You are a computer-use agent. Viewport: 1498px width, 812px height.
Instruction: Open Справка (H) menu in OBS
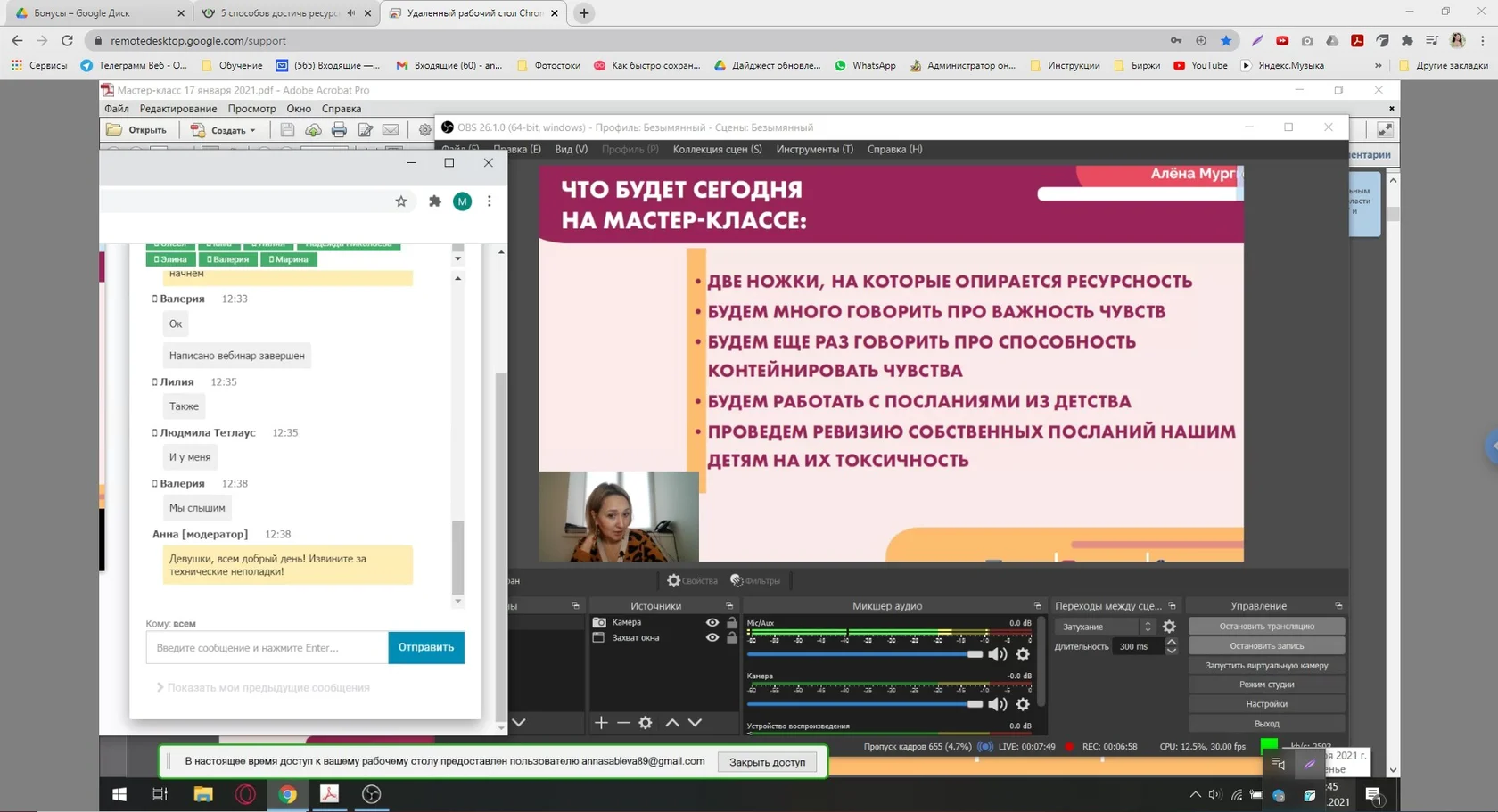[x=894, y=149]
